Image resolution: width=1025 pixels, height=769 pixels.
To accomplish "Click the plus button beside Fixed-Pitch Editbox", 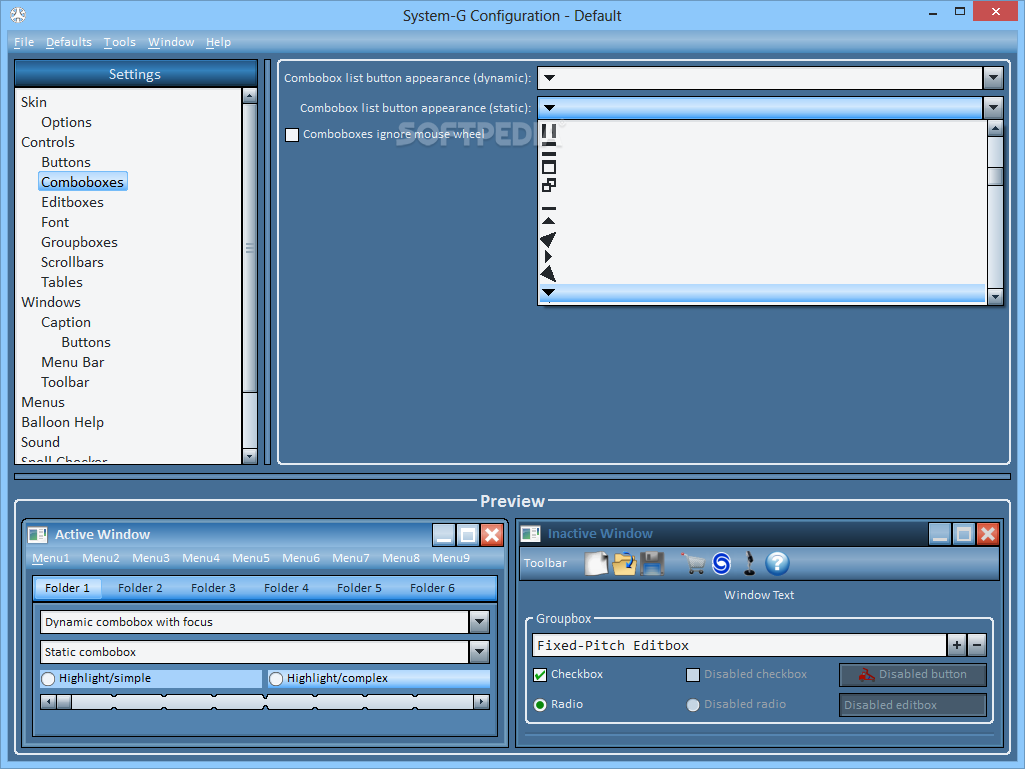I will [x=956, y=645].
